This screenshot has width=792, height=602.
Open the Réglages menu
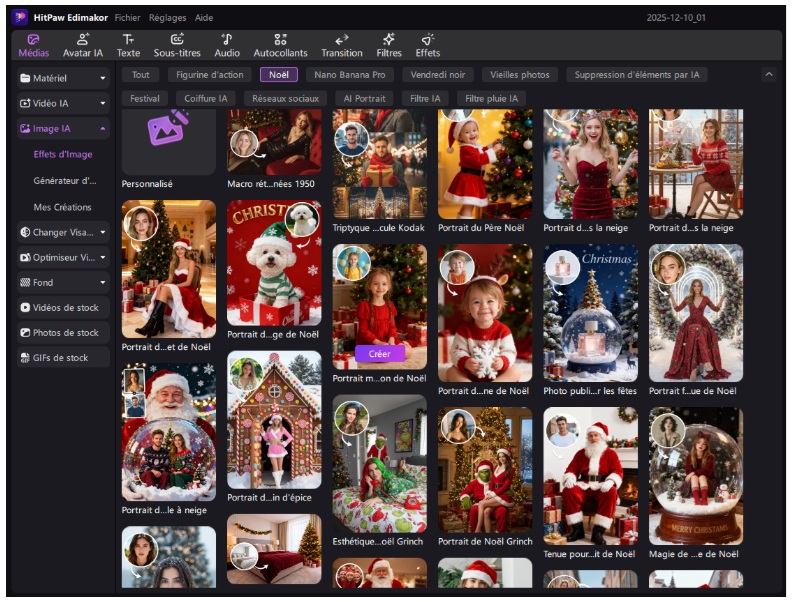tap(167, 18)
